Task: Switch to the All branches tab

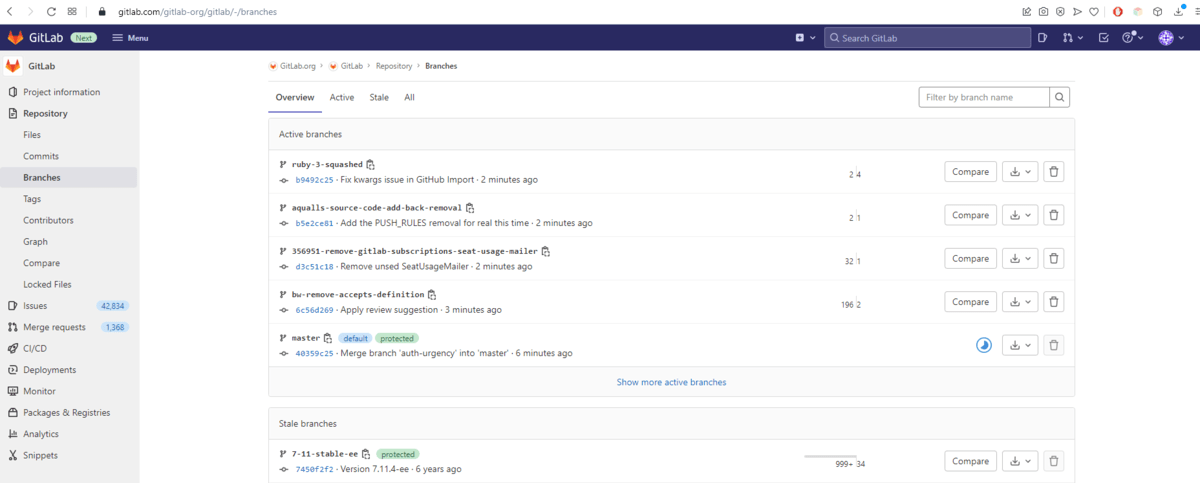Action: coord(409,97)
